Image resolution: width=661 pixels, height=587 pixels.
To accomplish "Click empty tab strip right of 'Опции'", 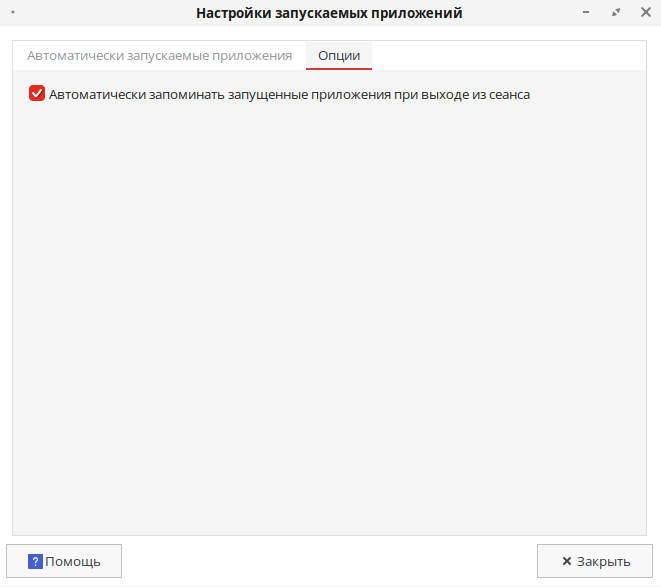I will click(510, 55).
